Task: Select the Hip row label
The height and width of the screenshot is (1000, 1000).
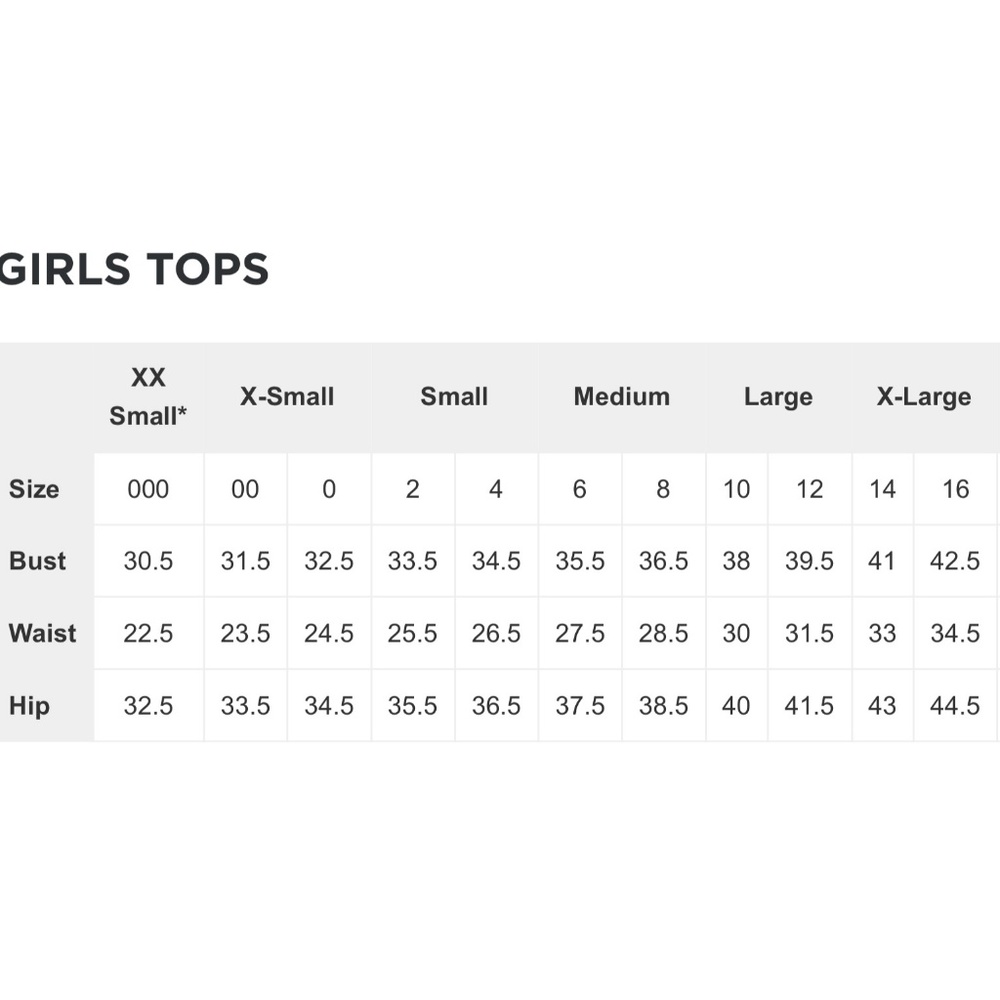Action: pyautogui.click(x=29, y=705)
